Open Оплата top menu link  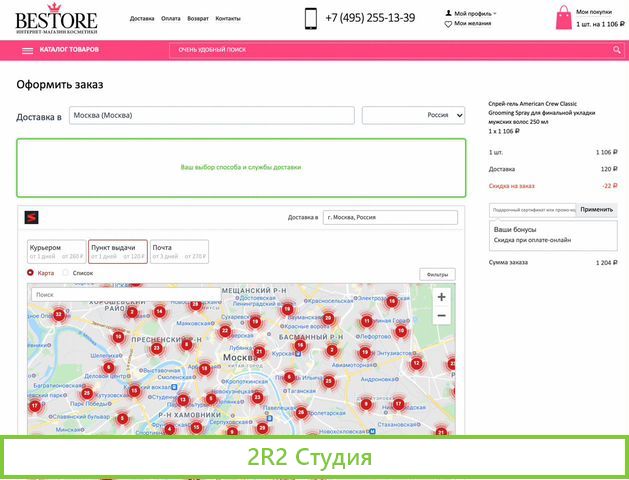pyautogui.click(x=170, y=18)
